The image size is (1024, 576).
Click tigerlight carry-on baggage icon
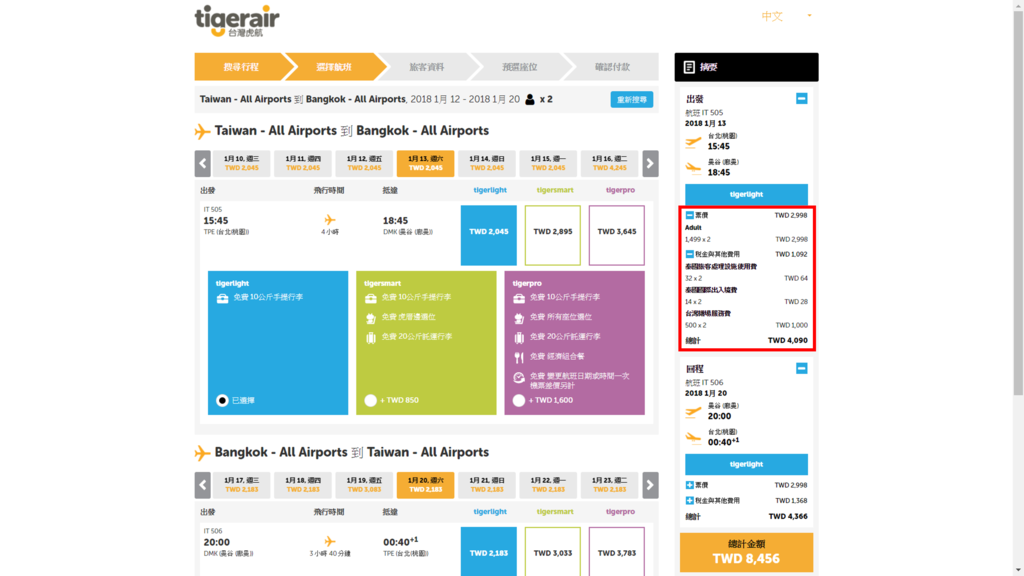click(222, 298)
